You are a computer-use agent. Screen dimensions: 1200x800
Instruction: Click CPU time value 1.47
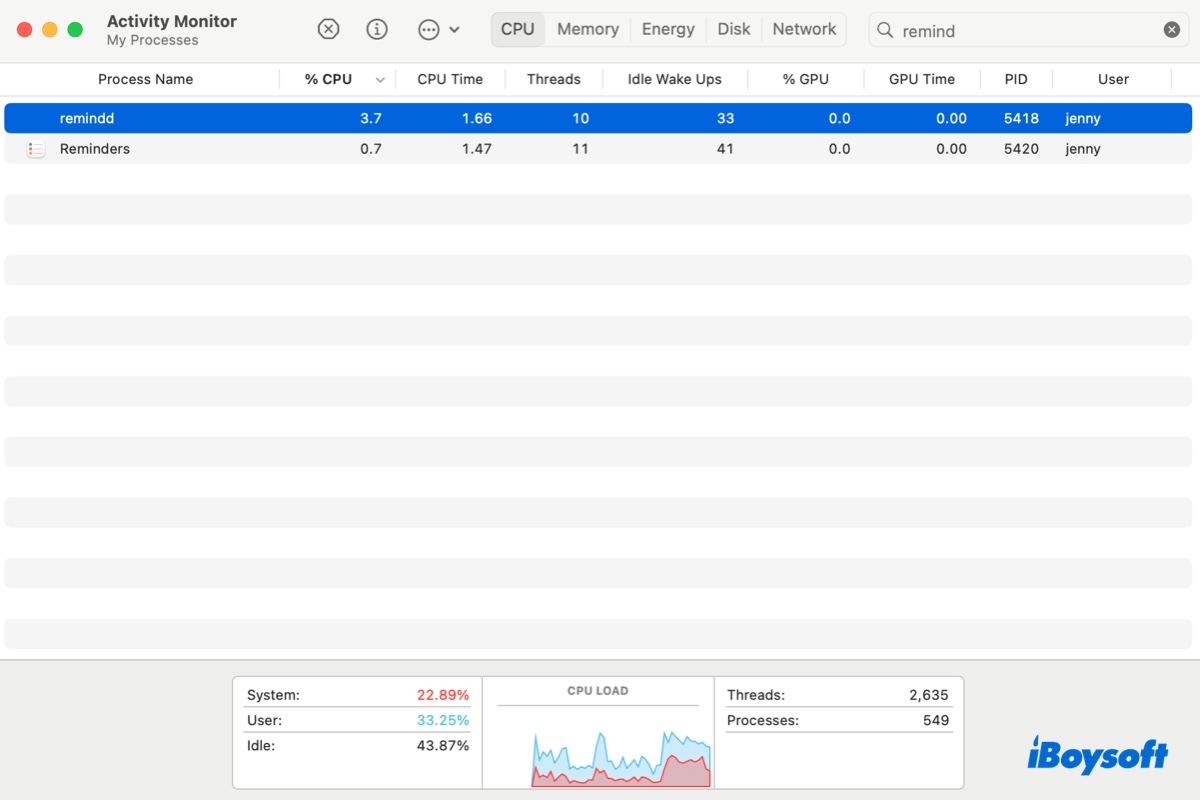point(476,149)
